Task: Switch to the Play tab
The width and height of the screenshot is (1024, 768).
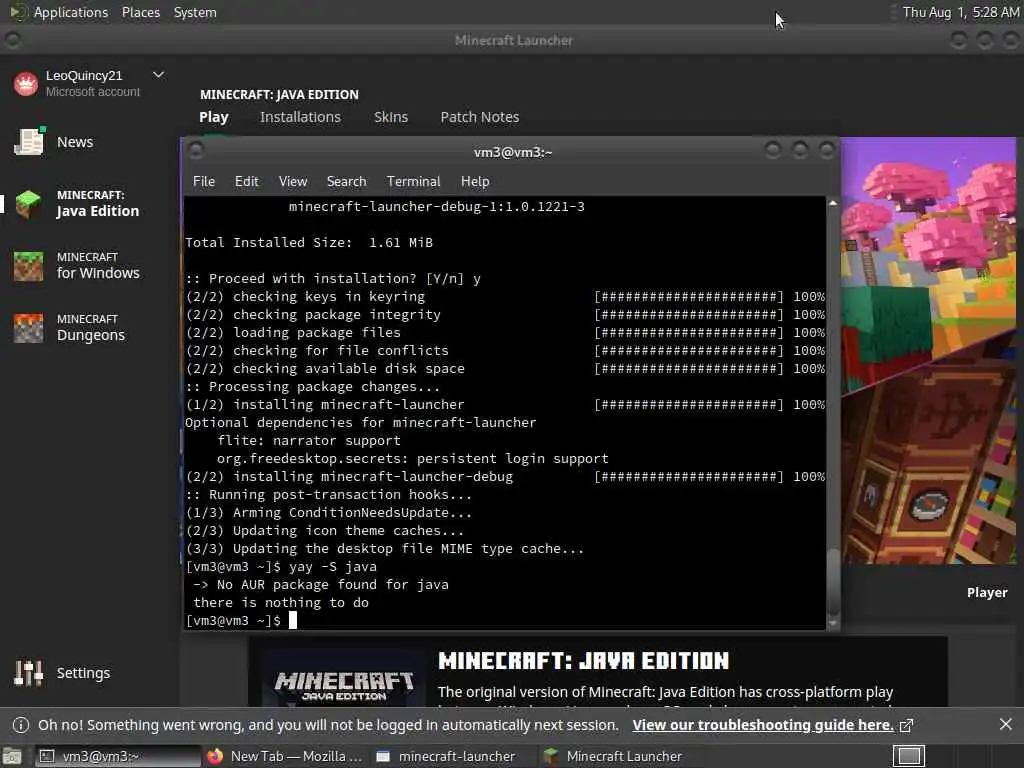Action: click(214, 117)
